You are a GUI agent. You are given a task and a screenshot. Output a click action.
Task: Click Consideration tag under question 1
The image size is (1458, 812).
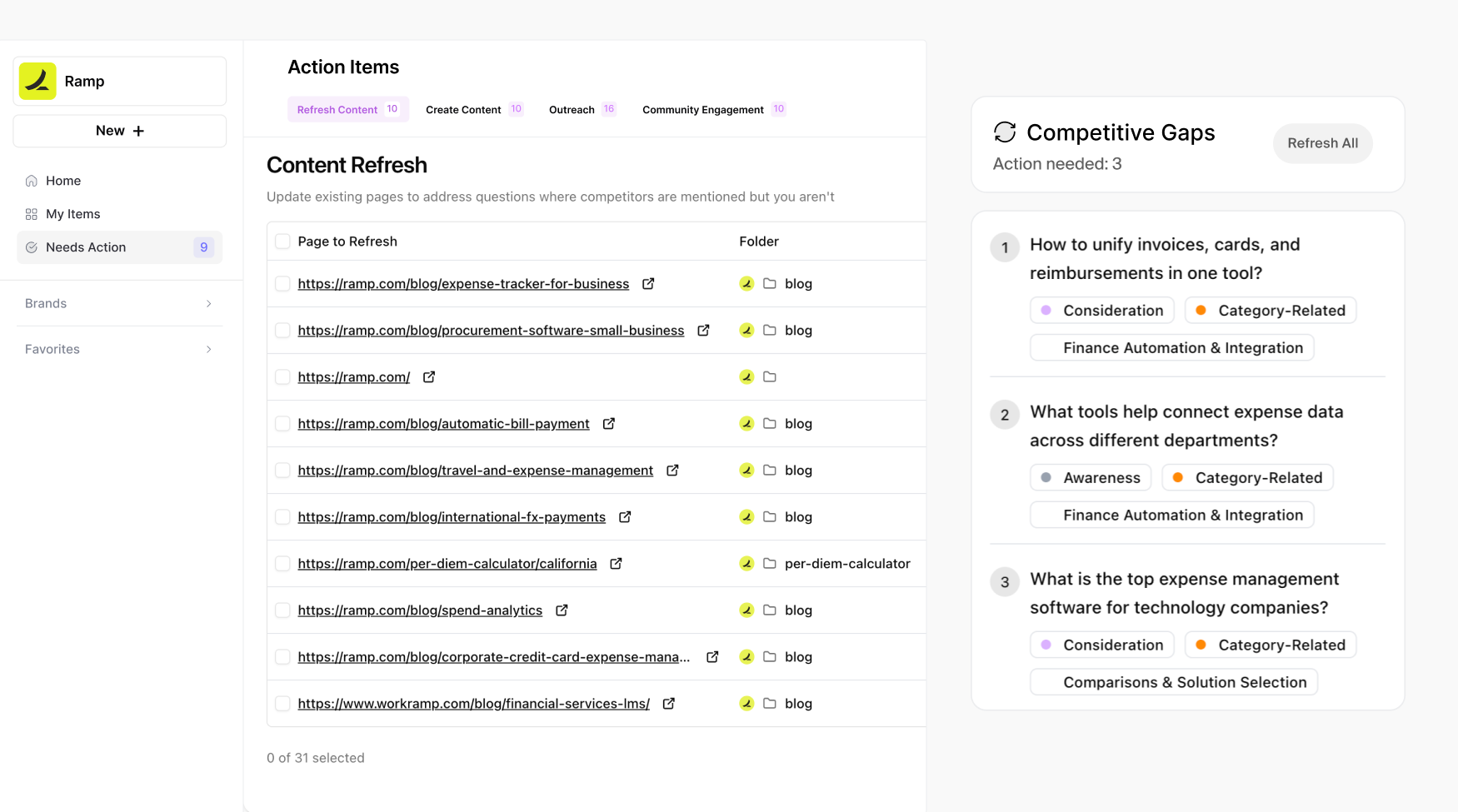click(1101, 311)
